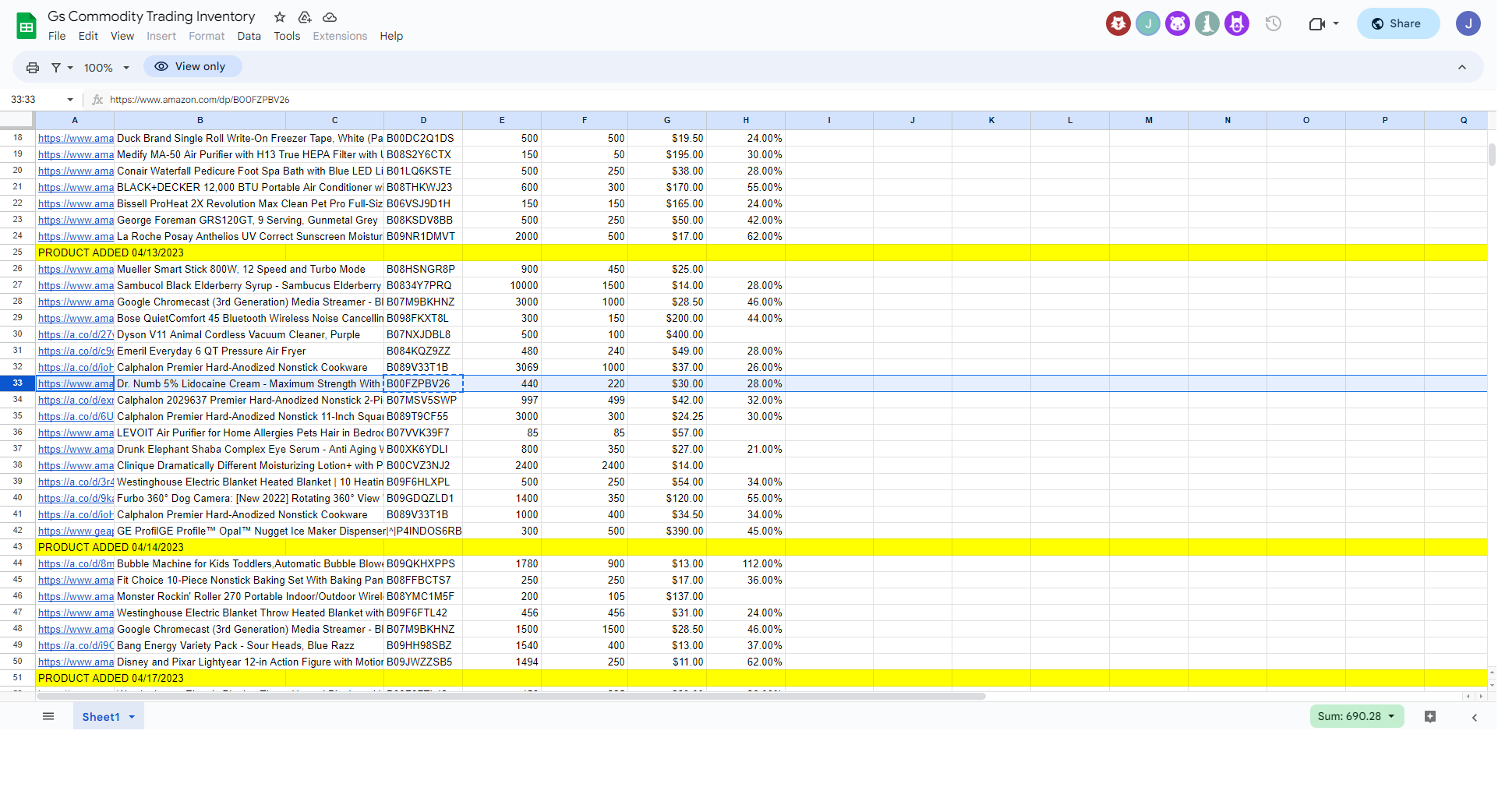Collapse the toolbar header with chevron
Screen dimensions: 1498x812
1462,68
